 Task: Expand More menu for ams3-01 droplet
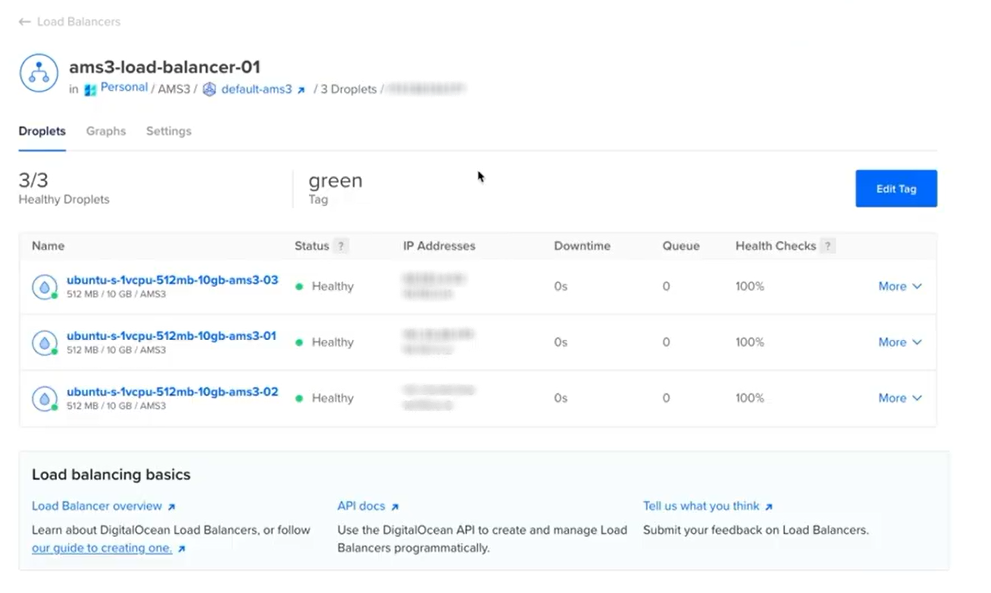899,342
